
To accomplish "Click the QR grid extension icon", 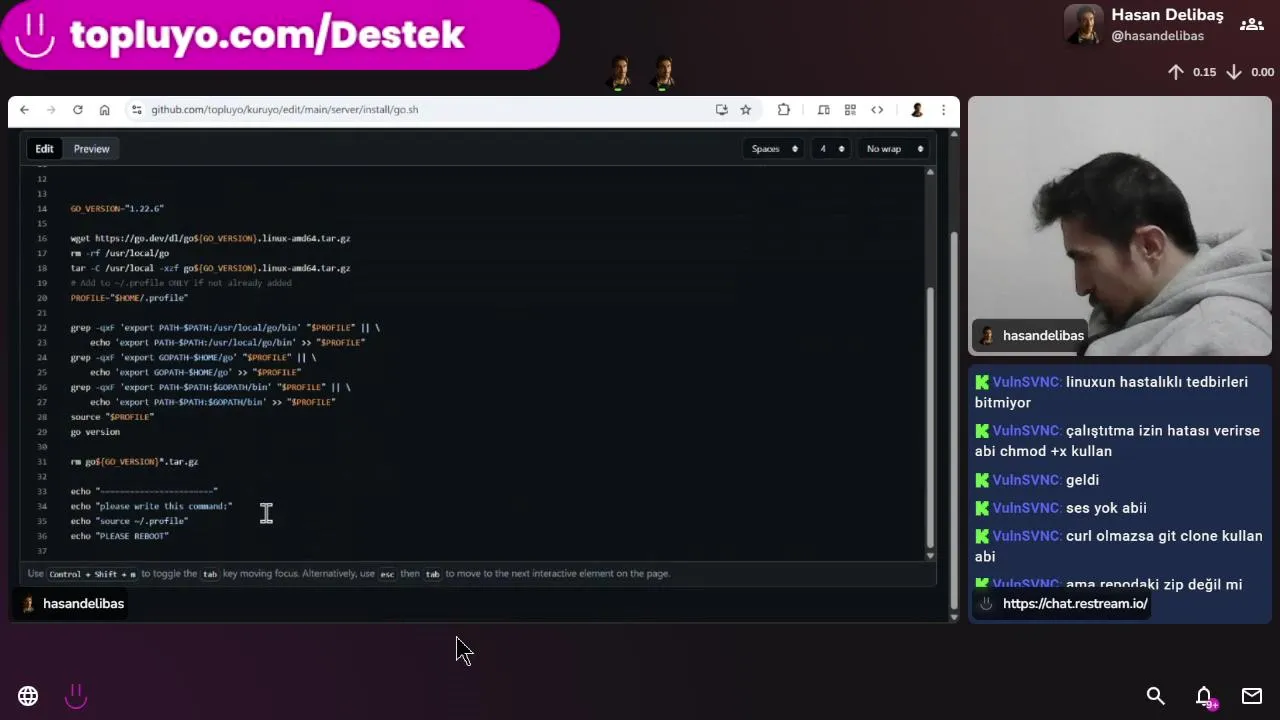I will pyautogui.click(x=850, y=110).
